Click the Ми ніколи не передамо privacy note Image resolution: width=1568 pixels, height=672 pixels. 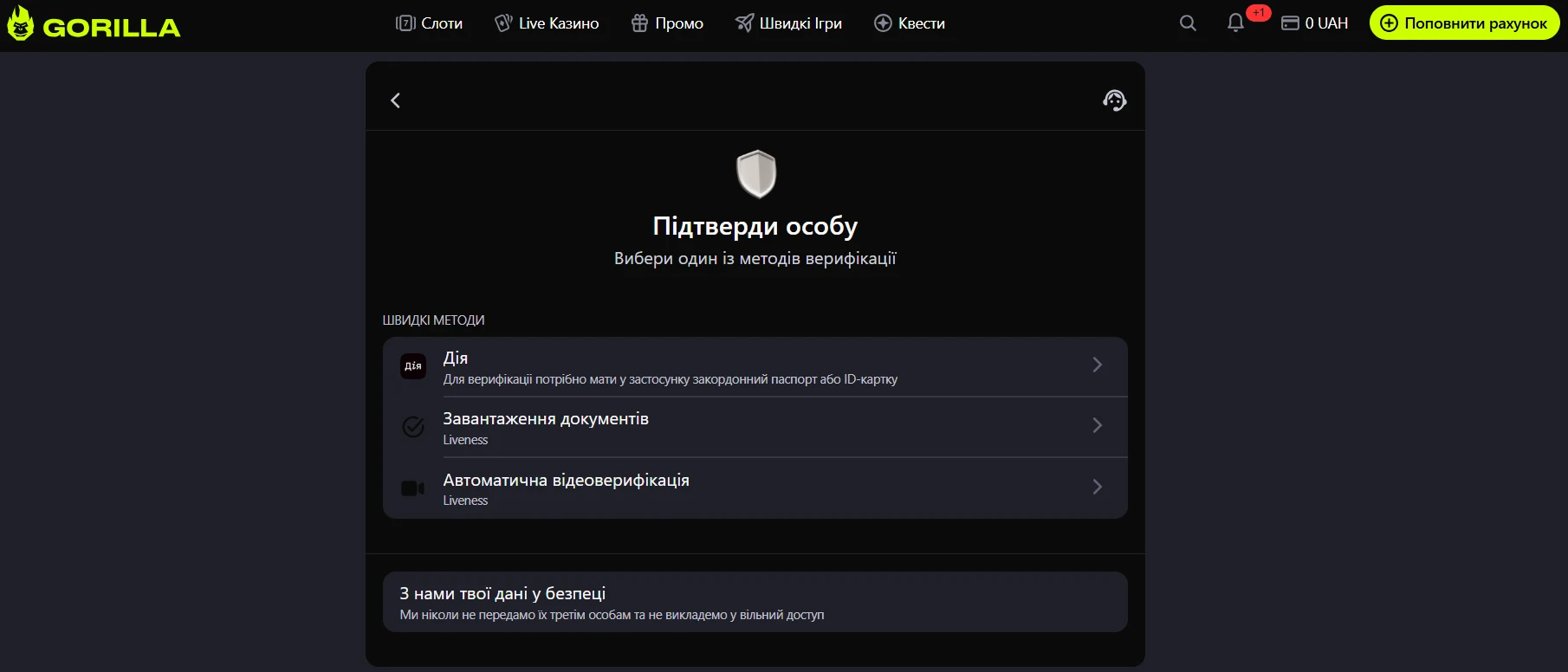tap(612, 615)
